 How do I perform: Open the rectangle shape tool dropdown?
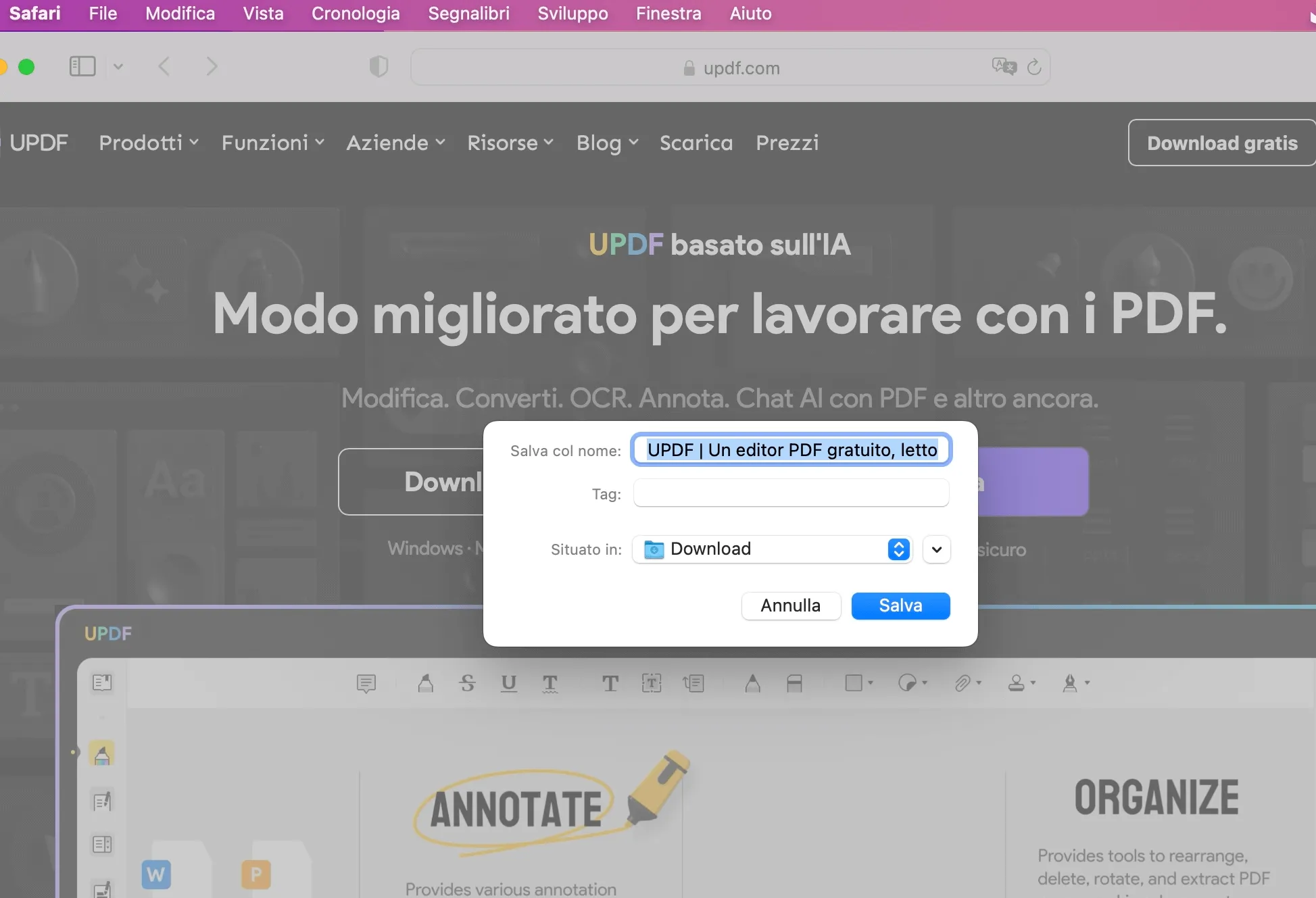(x=859, y=683)
